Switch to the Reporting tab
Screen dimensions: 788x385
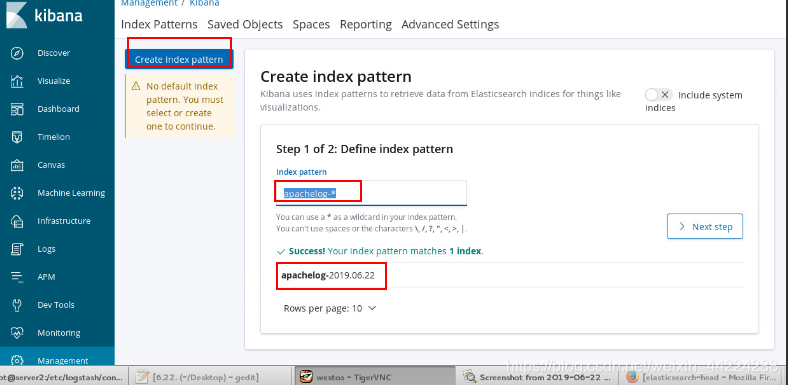click(366, 25)
